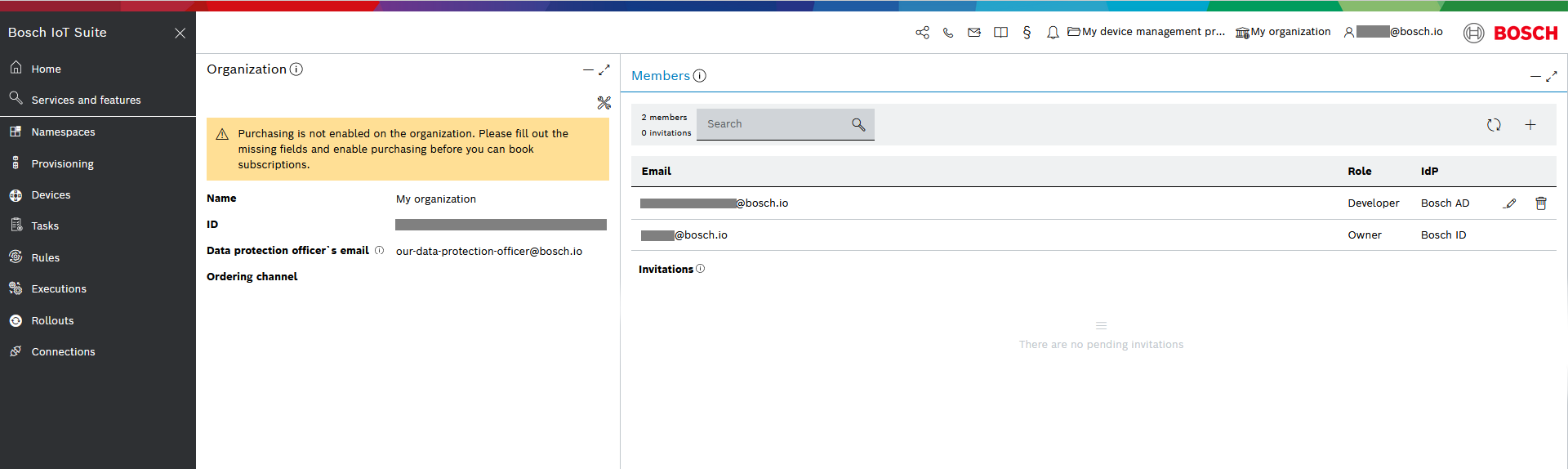This screenshot has height=469, width=1568.
Task: Open My device management project selector
Action: [1147, 32]
